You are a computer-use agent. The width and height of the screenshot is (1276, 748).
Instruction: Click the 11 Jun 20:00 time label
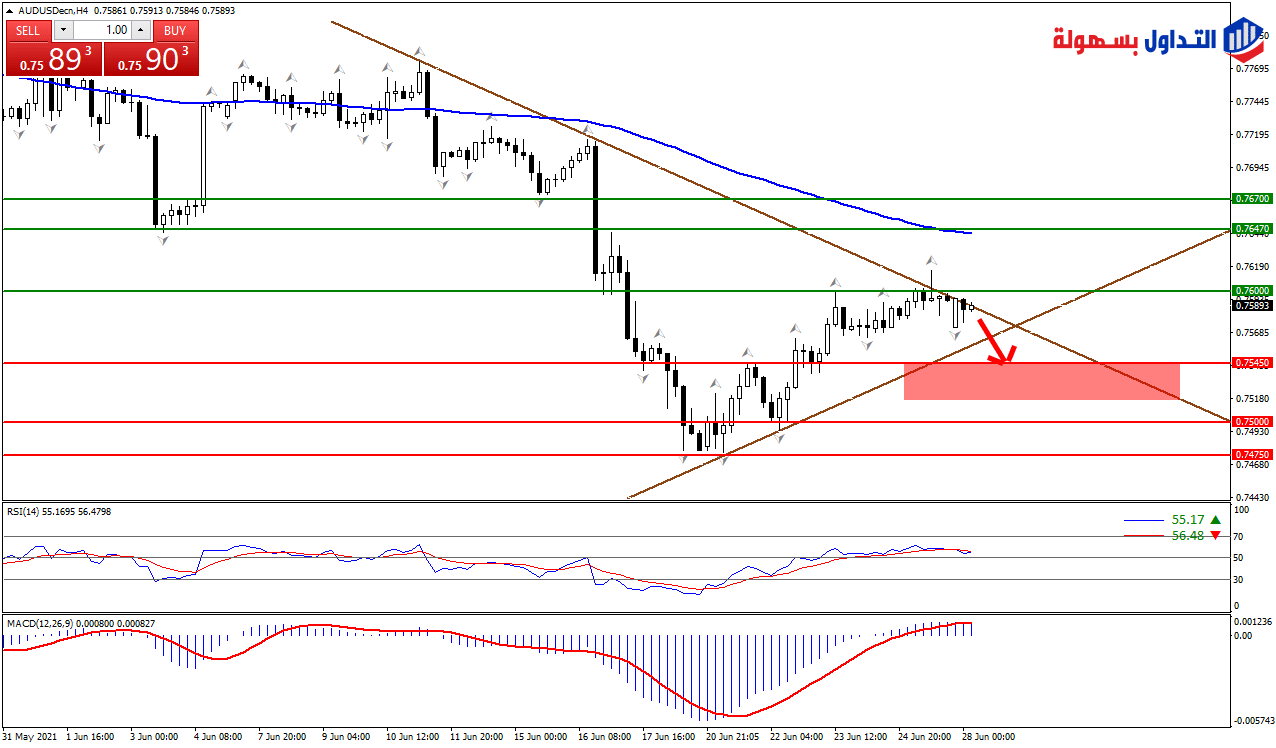477,737
